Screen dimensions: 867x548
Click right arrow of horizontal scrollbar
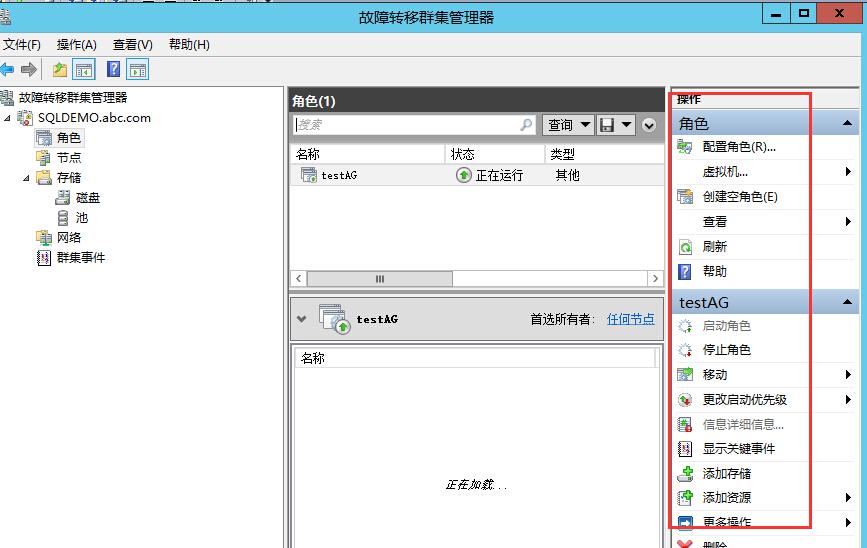coord(655,278)
